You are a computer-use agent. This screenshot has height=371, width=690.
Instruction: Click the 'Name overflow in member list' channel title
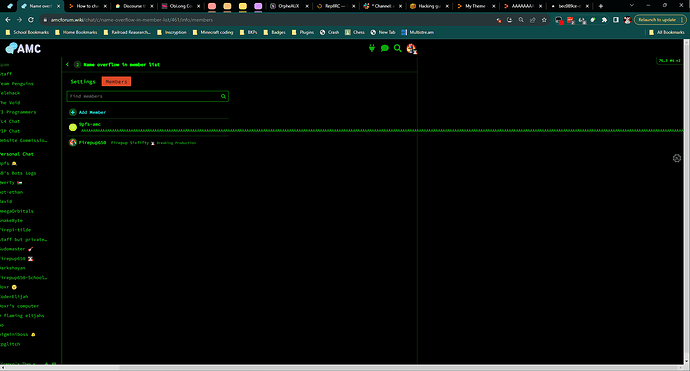(x=121, y=65)
